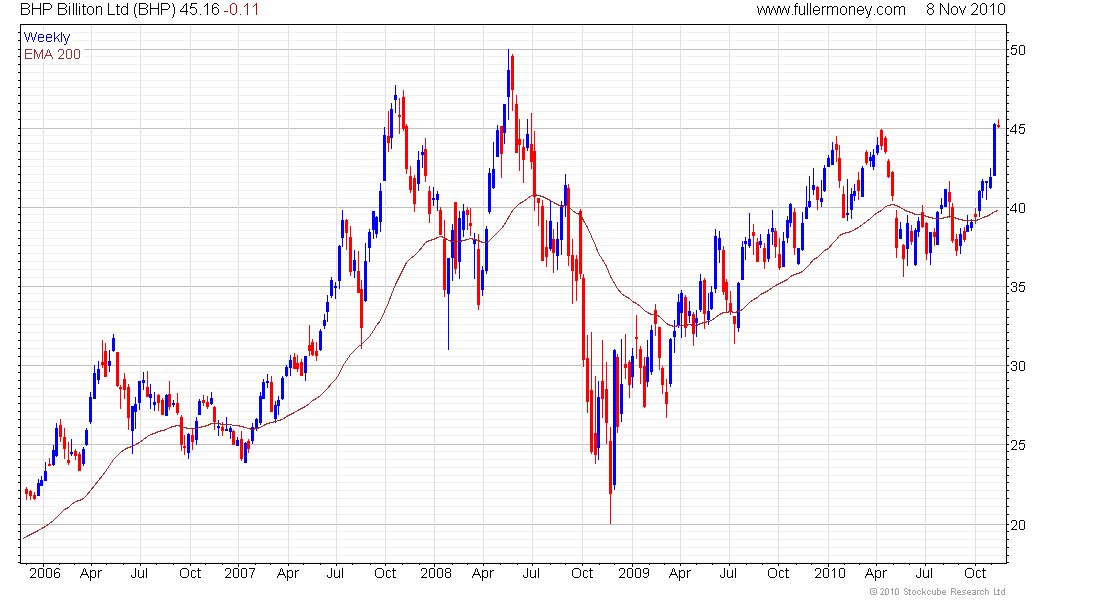This screenshot has height=600, width=1100.
Task: Click the Oct label before 2009
Action: (582, 573)
